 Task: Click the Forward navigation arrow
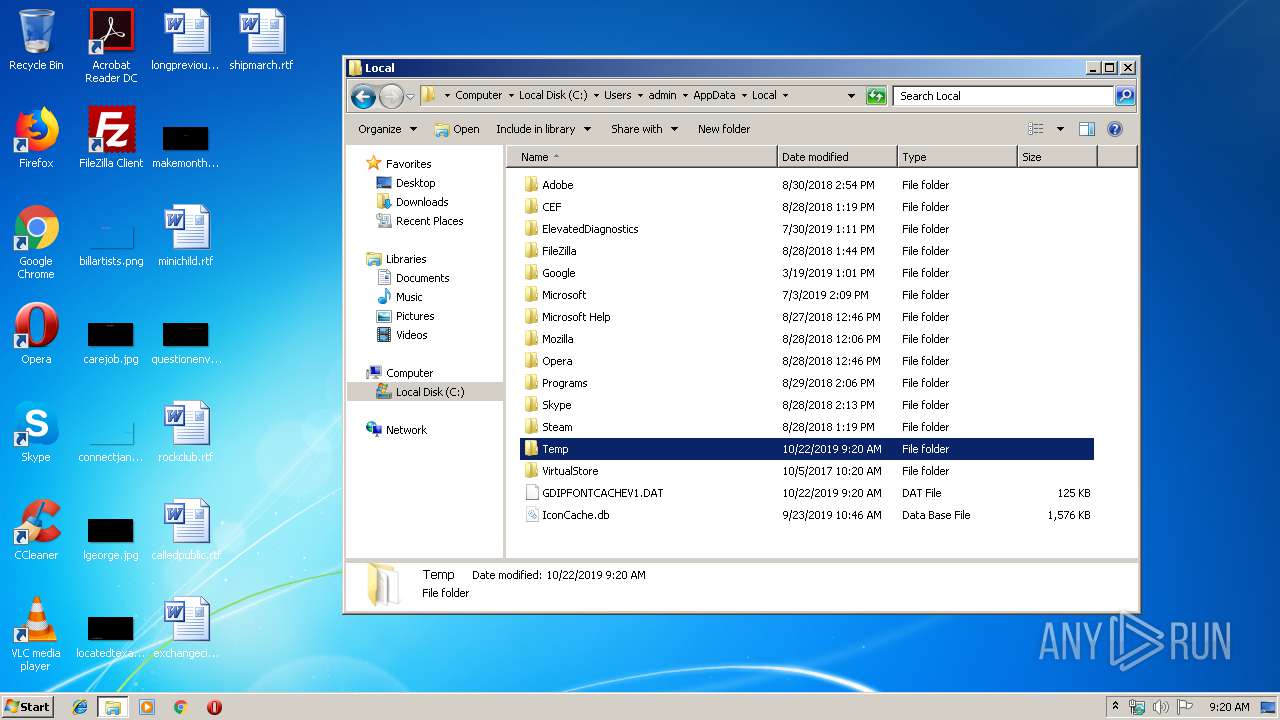[x=391, y=96]
